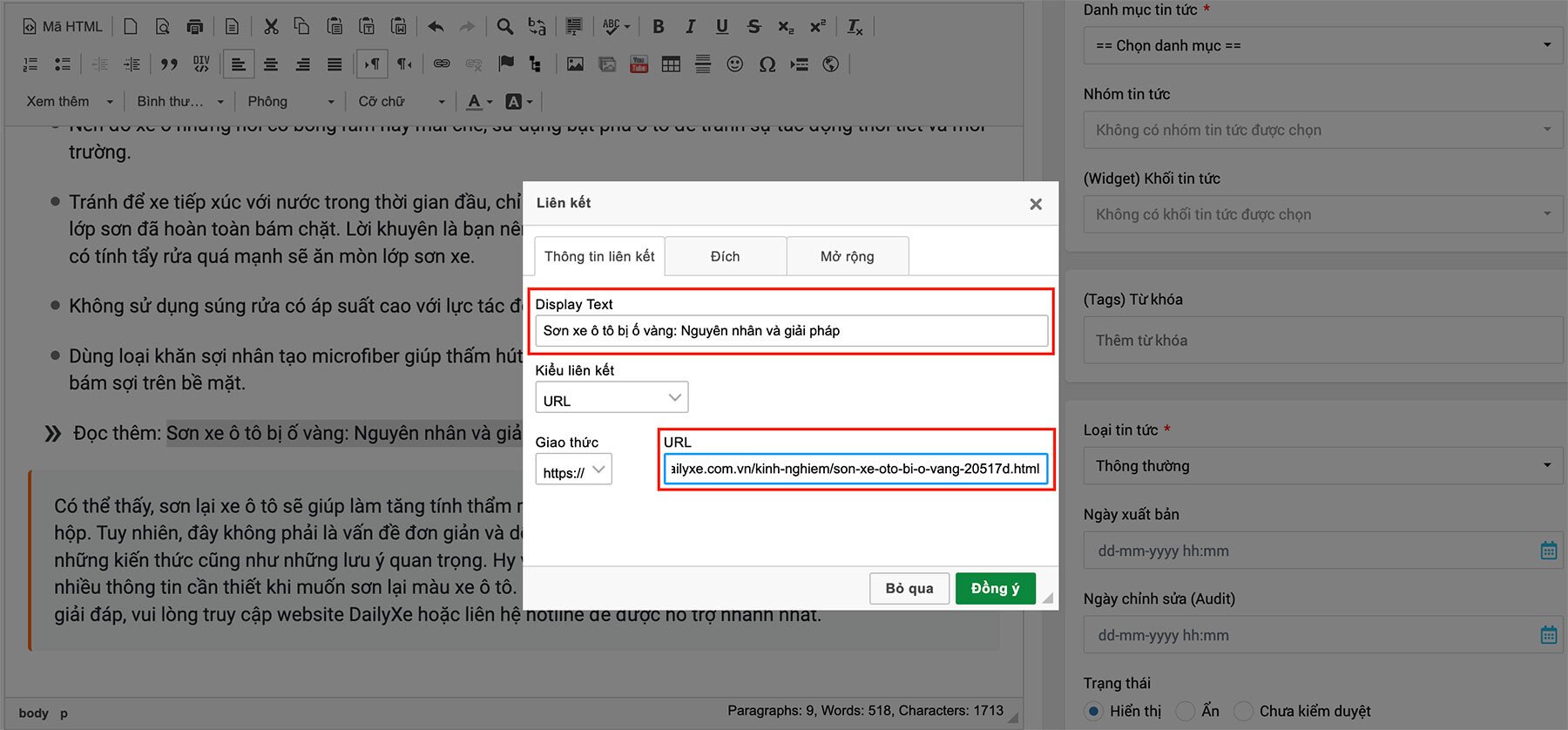Click the Bold formatting icon
1568x730 pixels.
(x=659, y=27)
